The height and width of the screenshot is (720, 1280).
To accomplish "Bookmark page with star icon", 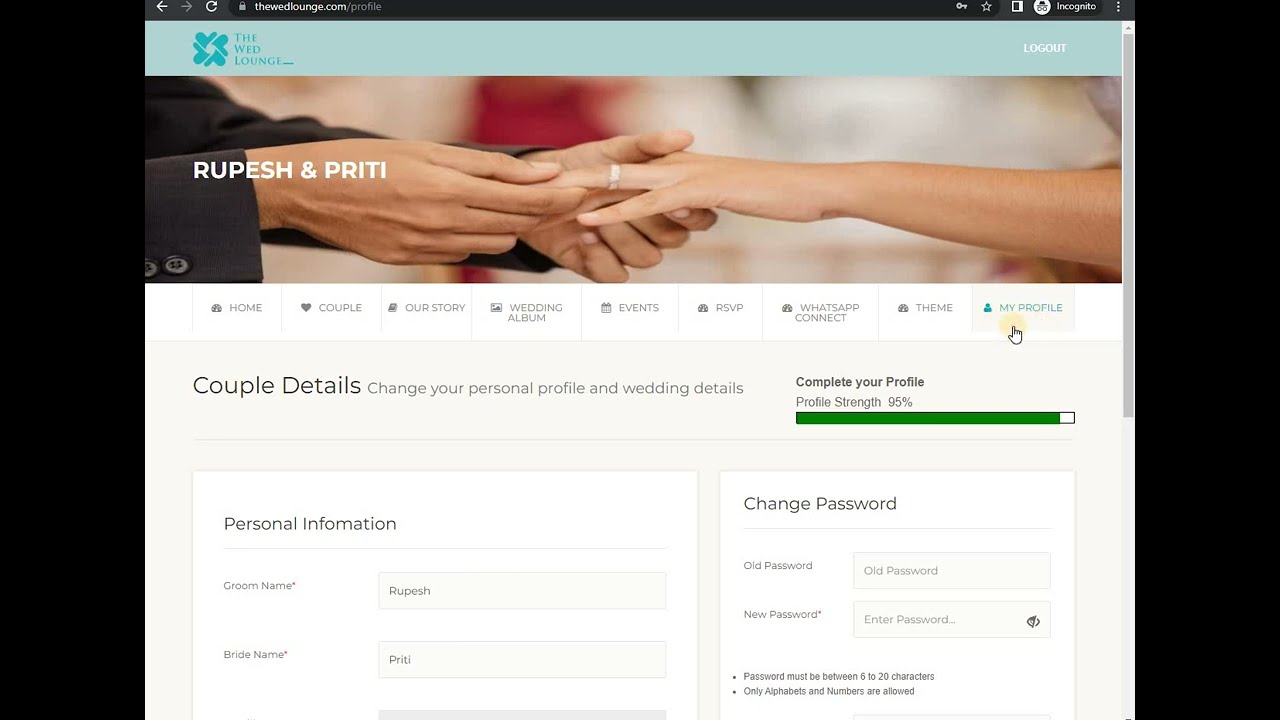I will tap(987, 7).
